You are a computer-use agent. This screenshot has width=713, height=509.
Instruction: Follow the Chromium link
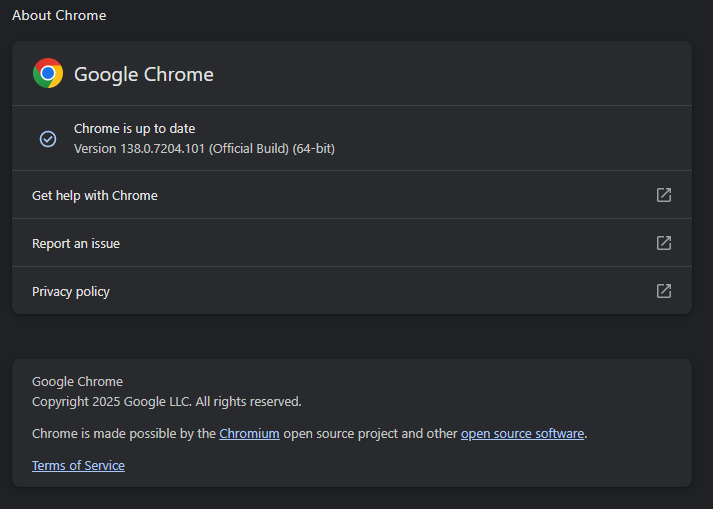pyautogui.click(x=249, y=433)
